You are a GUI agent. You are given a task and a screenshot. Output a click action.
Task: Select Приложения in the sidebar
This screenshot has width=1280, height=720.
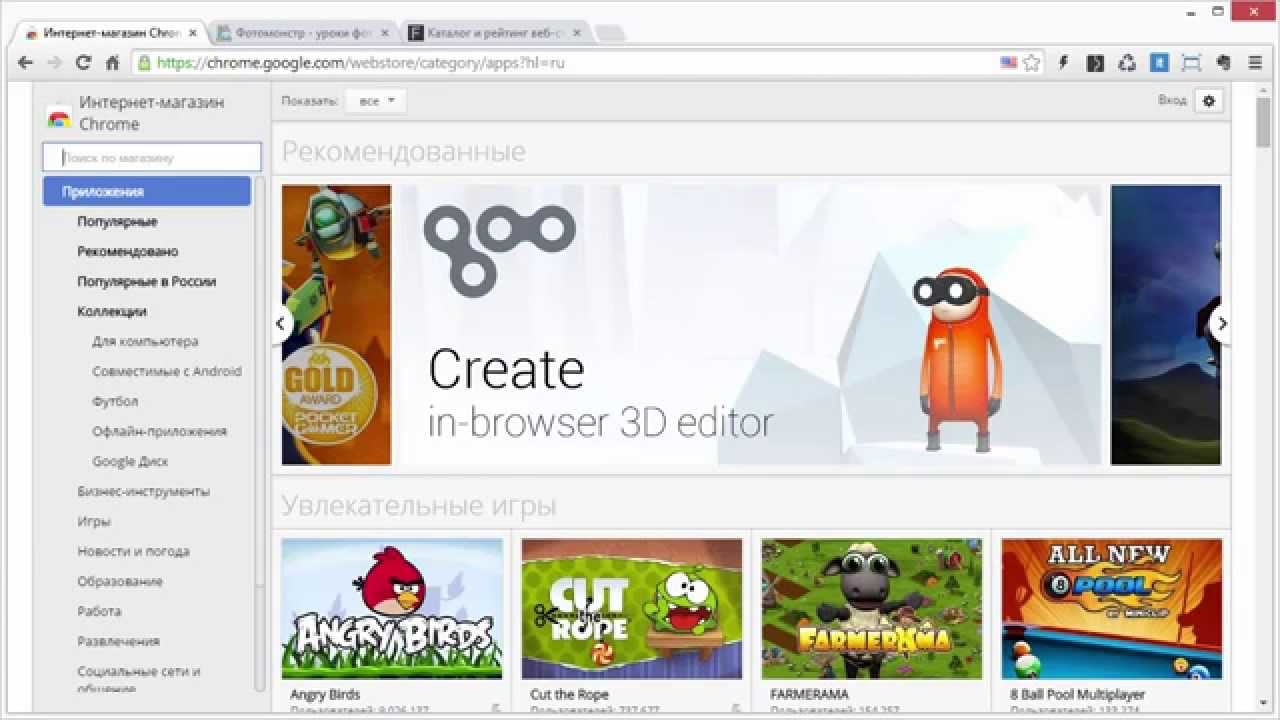[x=147, y=191]
